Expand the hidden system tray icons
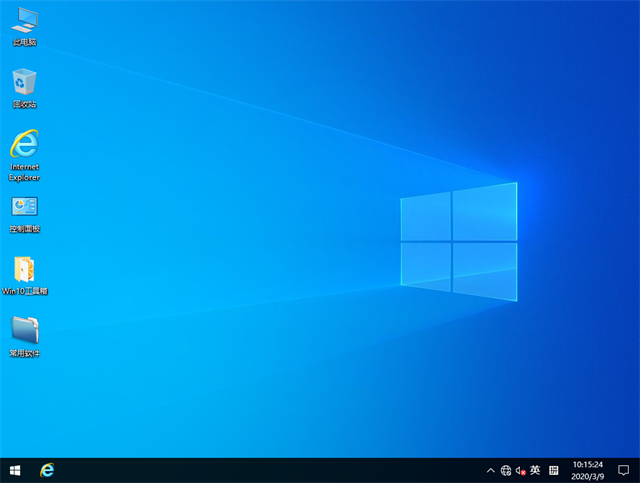This screenshot has height=483, width=640. [490, 470]
